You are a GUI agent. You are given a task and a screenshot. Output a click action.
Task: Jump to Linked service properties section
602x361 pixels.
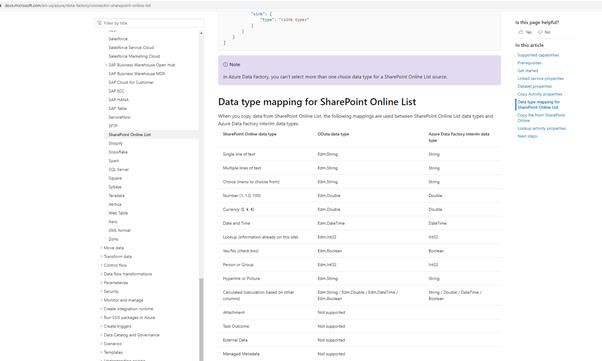click(541, 78)
